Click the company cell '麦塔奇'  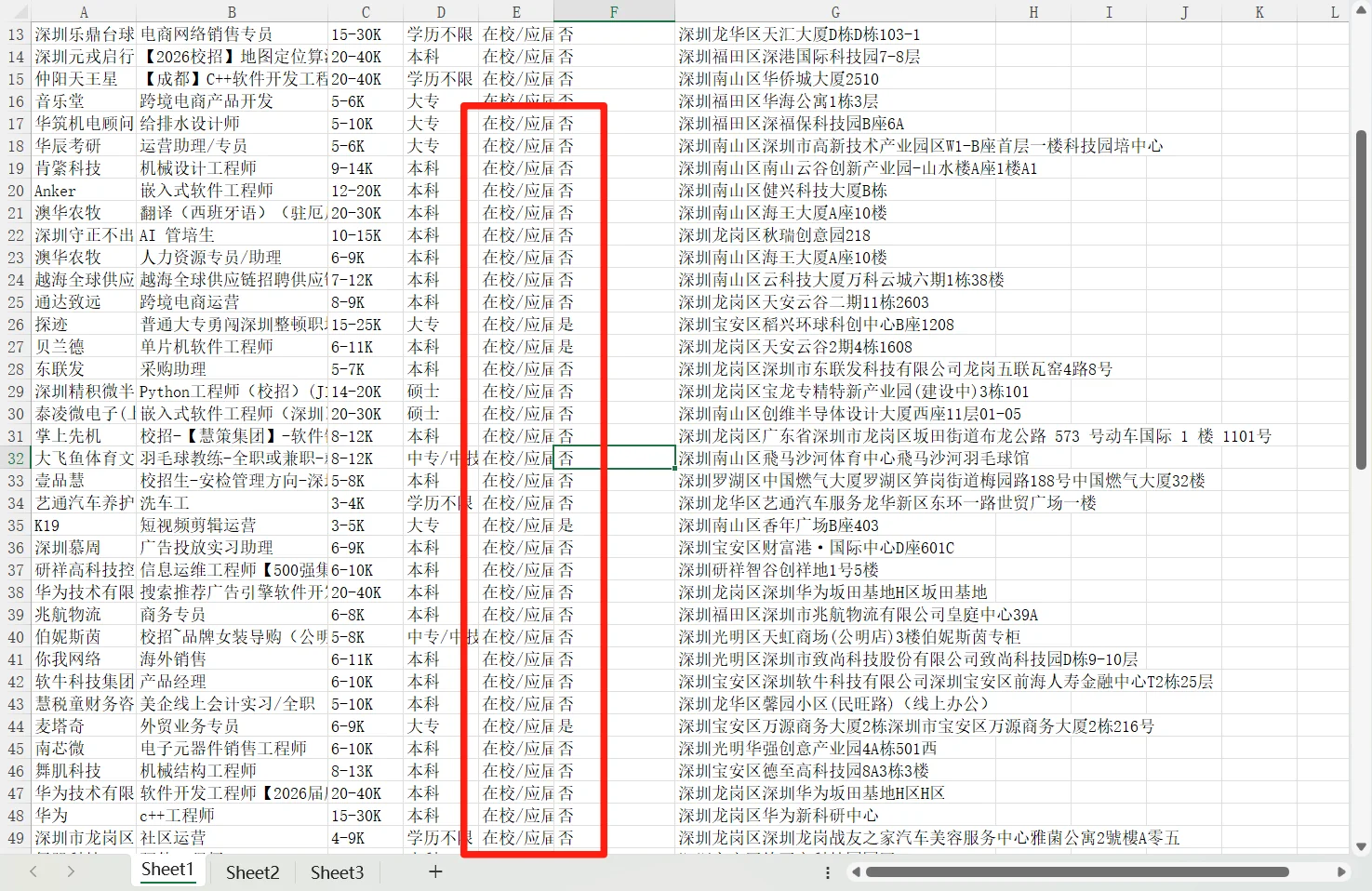click(x=84, y=726)
